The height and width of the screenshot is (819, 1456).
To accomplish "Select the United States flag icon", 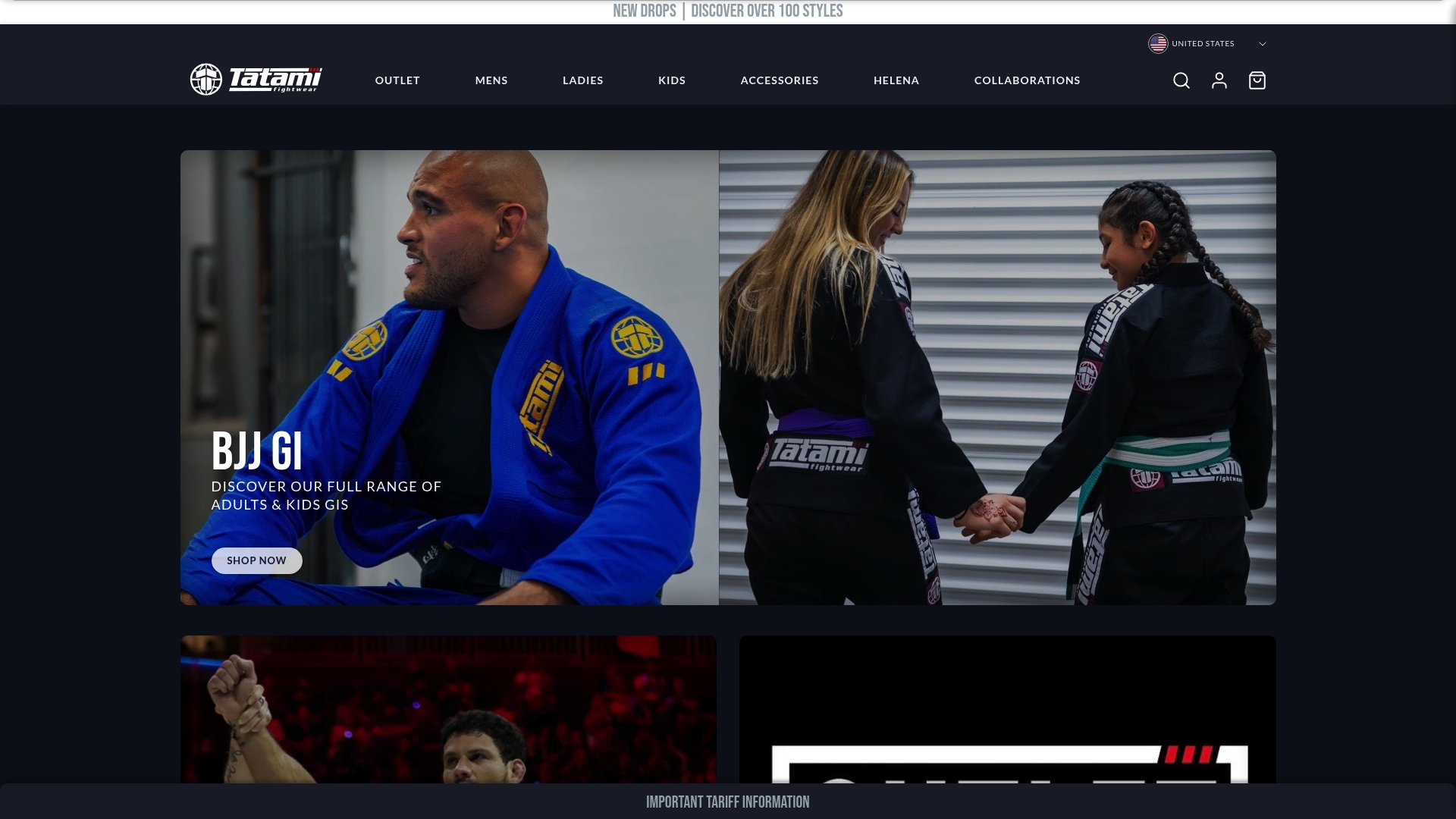I will coord(1157,43).
